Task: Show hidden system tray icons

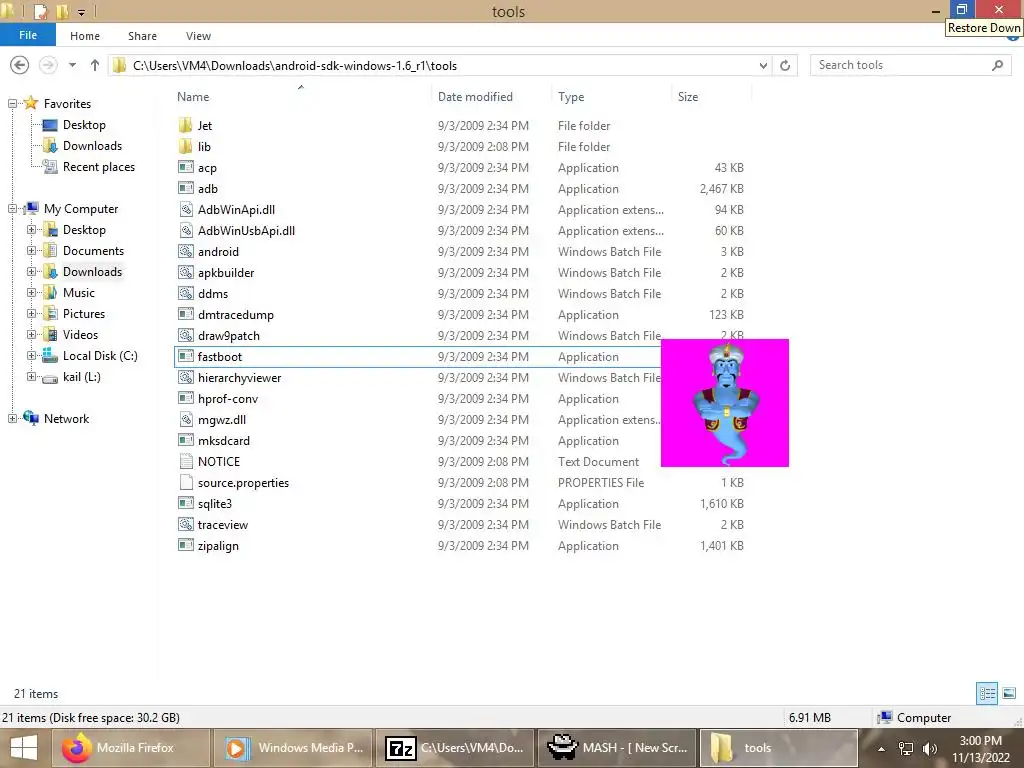Action: [x=881, y=748]
